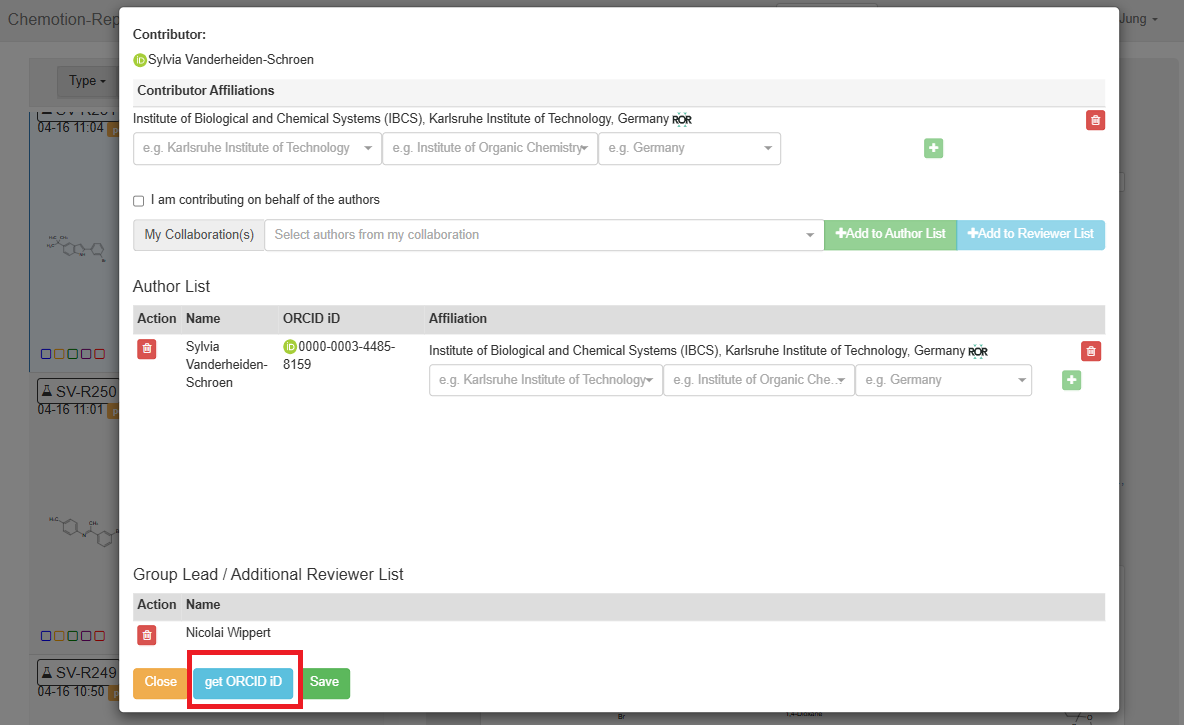Image resolution: width=1184 pixels, height=725 pixels.
Task: Add author affiliation with green plus icon
Action: point(1071,380)
